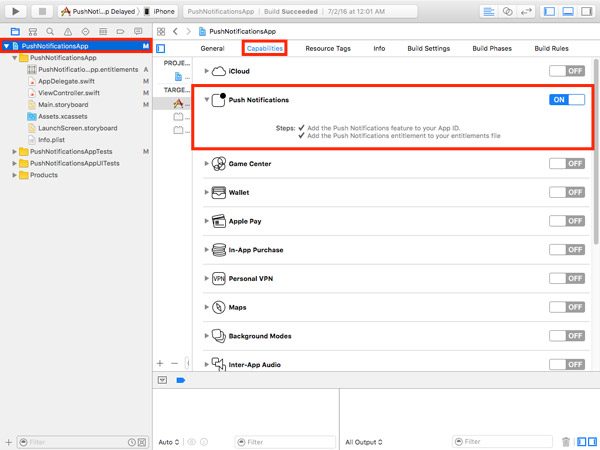
Task: Switch to the Build Phases tab
Action: 492,49
